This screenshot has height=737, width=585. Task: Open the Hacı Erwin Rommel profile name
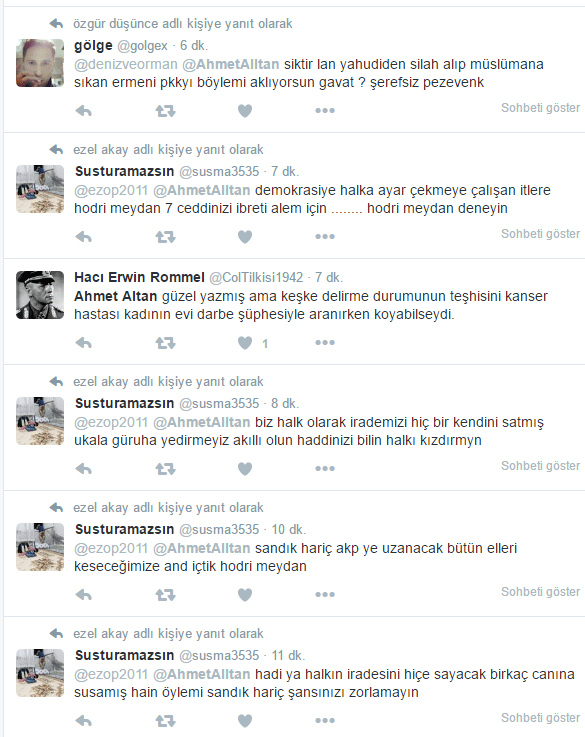(140, 277)
